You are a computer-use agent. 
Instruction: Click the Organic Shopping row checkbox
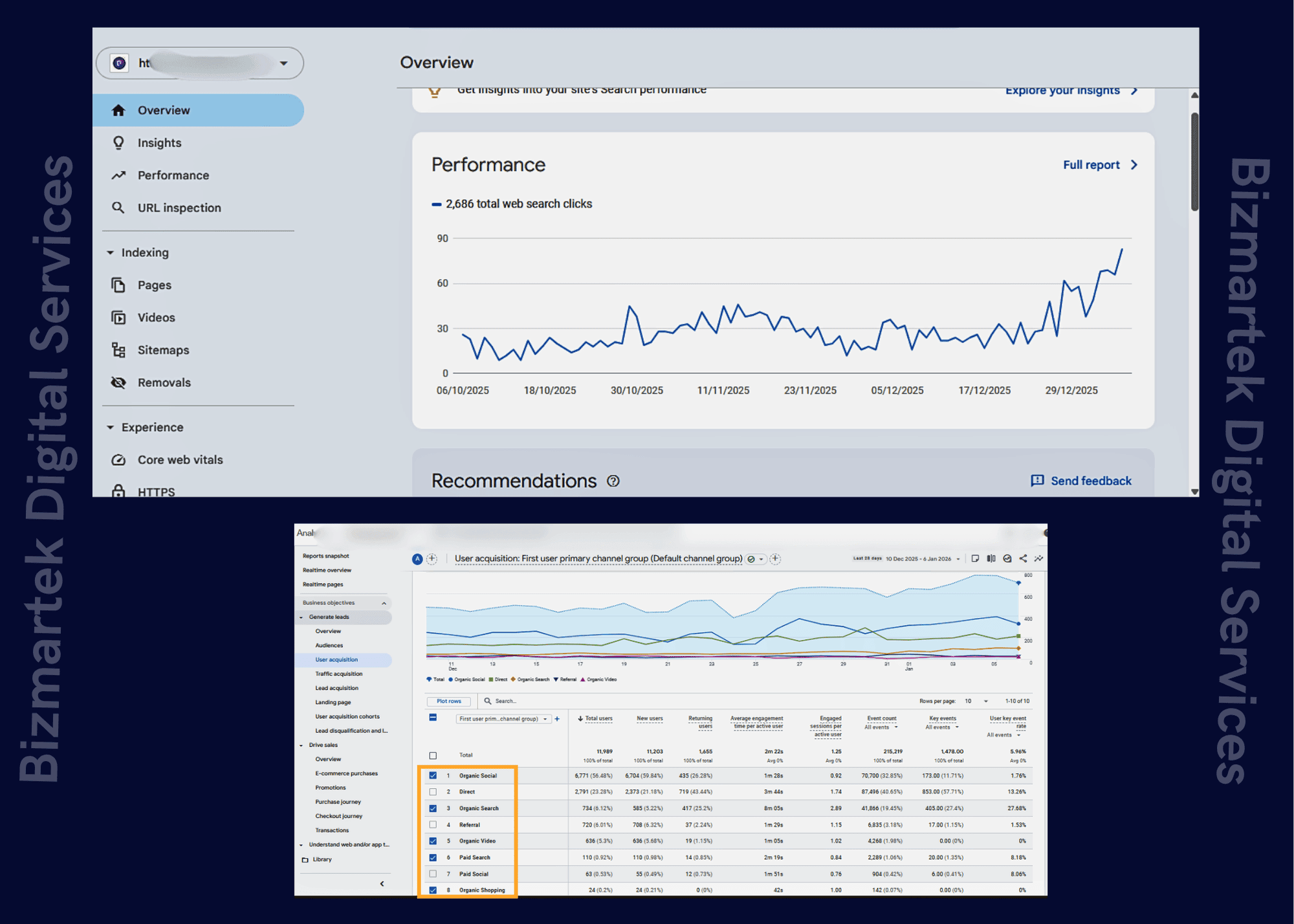coord(433,890)
